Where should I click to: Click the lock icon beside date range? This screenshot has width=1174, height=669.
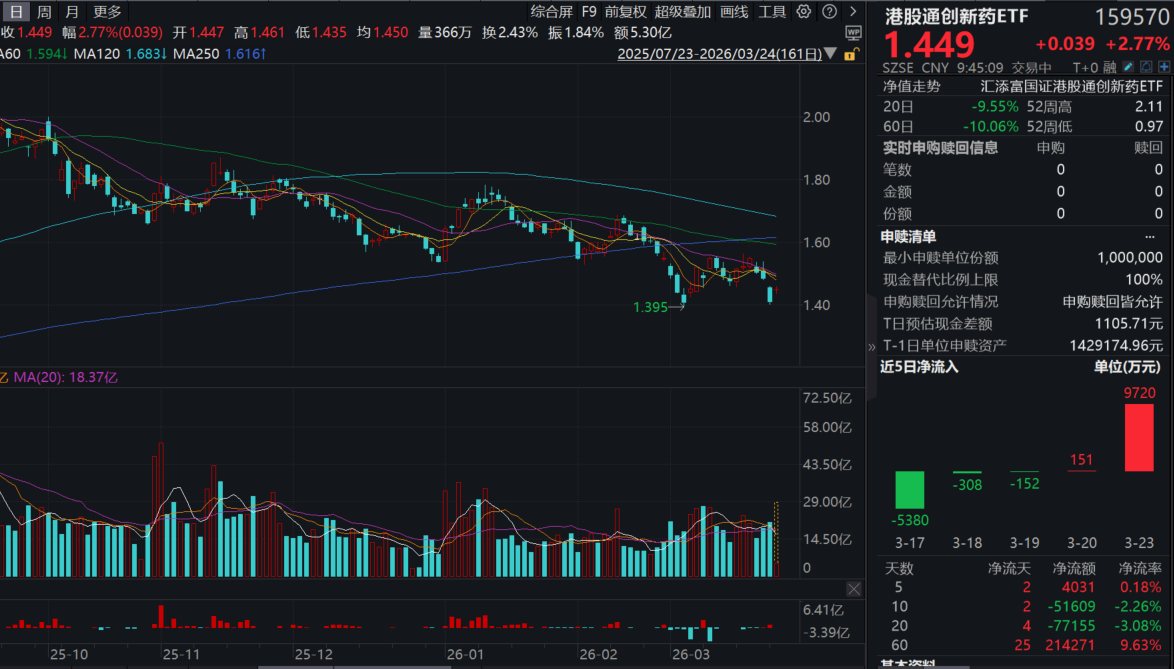[850, 55]
